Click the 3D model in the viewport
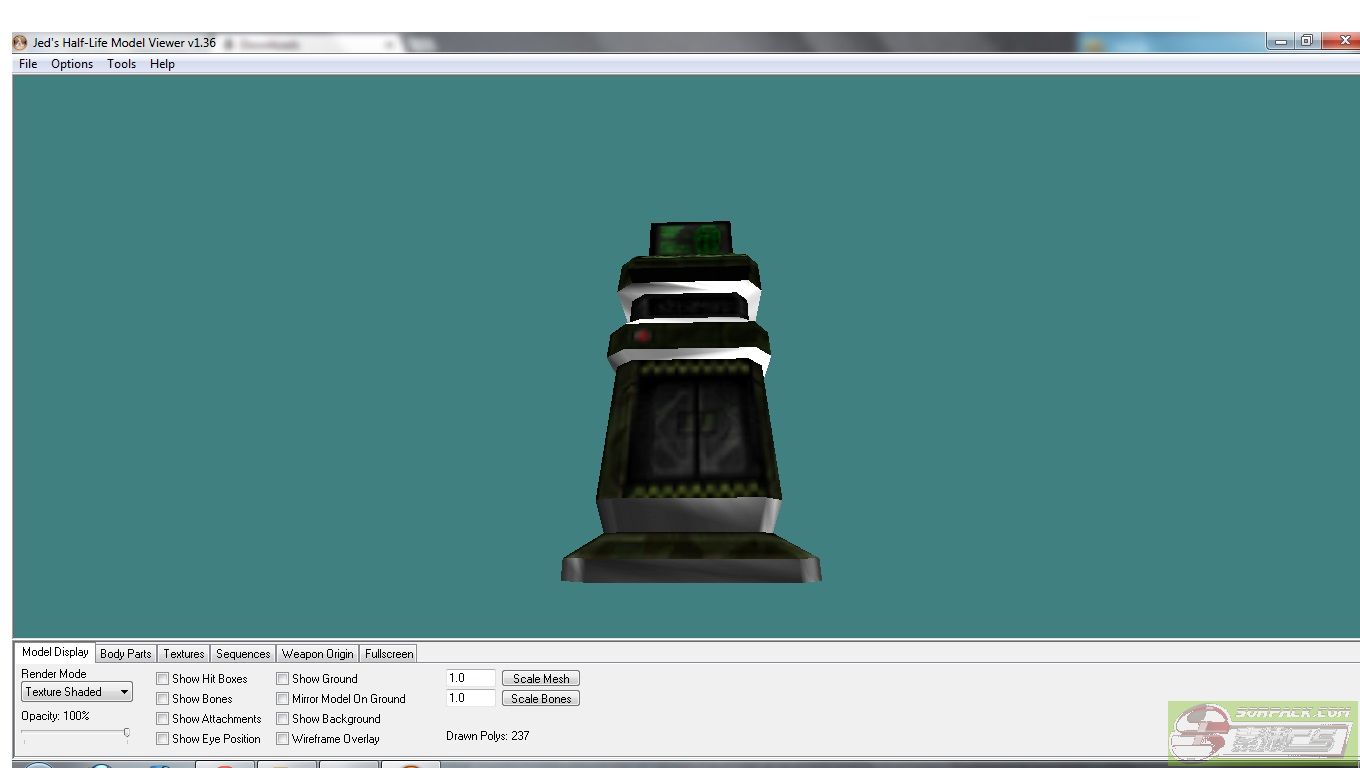The width and height of the screenshot is (1360, 768). click(690, 403)
